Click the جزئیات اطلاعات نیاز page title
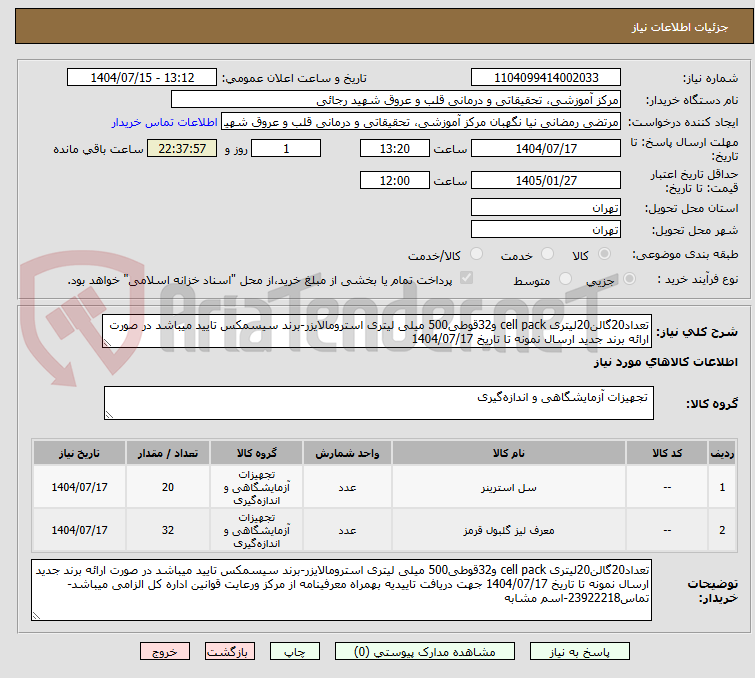Viewport: 755px width, 678px height. pyautogui.click(x=679, y=27)
